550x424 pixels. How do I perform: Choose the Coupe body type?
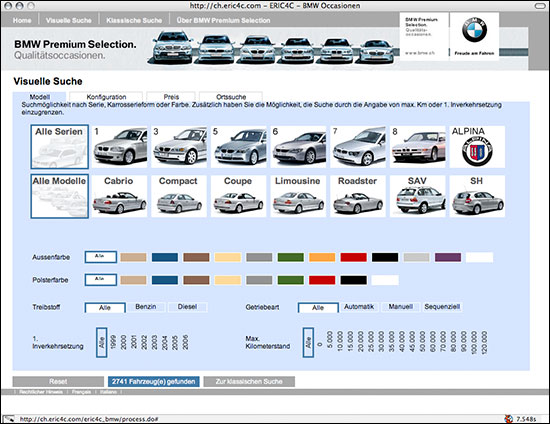(x=239, y=196)
